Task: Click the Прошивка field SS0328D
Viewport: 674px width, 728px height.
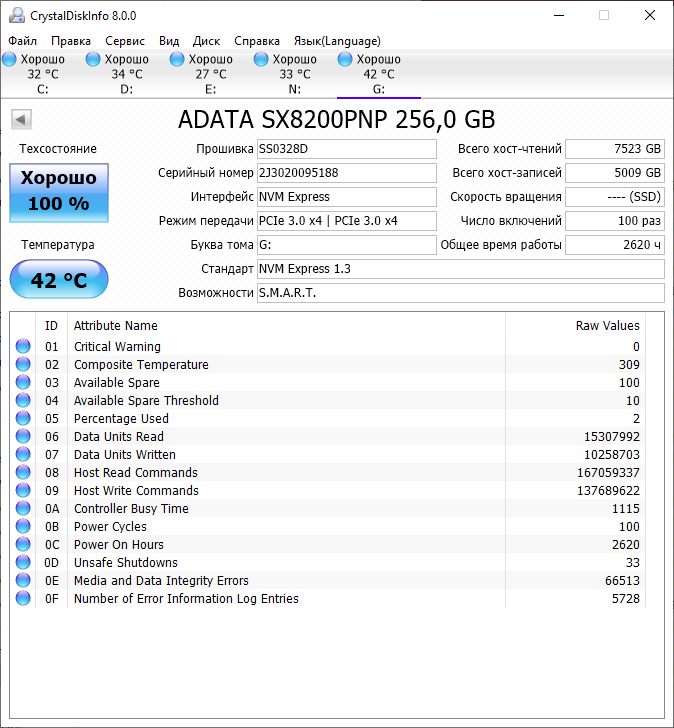Action: tap(347, 149)
